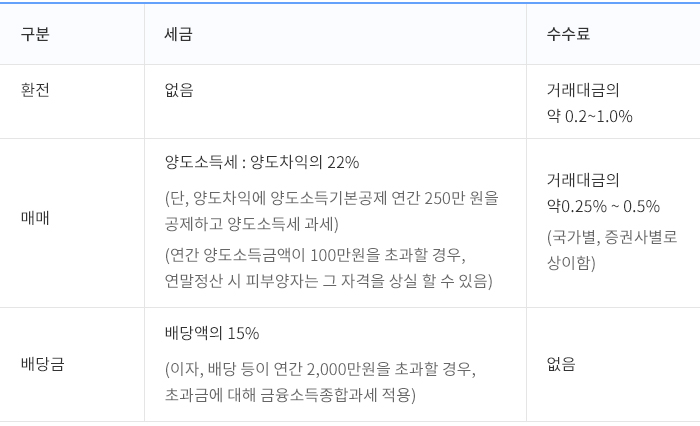Select the 환전 row label

click(35, 90)
